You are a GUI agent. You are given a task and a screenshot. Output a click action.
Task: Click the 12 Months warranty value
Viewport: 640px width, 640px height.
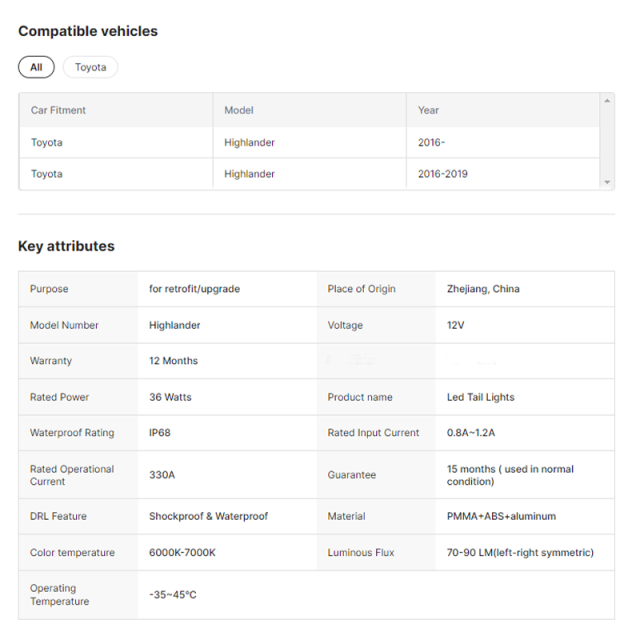point(173,361)
